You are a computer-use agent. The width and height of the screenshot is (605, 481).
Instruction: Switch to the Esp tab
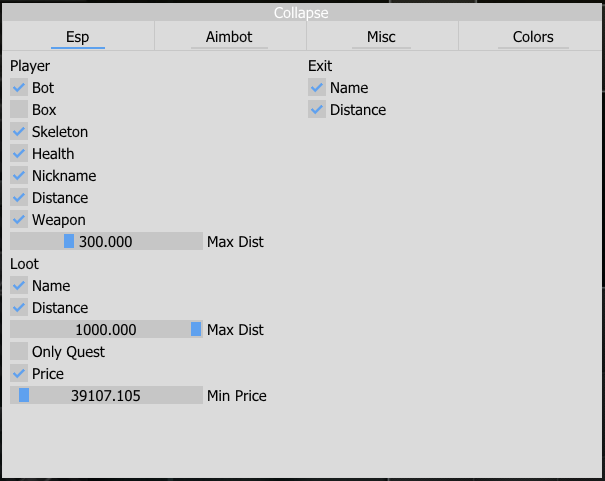pyautogui.click(x=78, y=37)
